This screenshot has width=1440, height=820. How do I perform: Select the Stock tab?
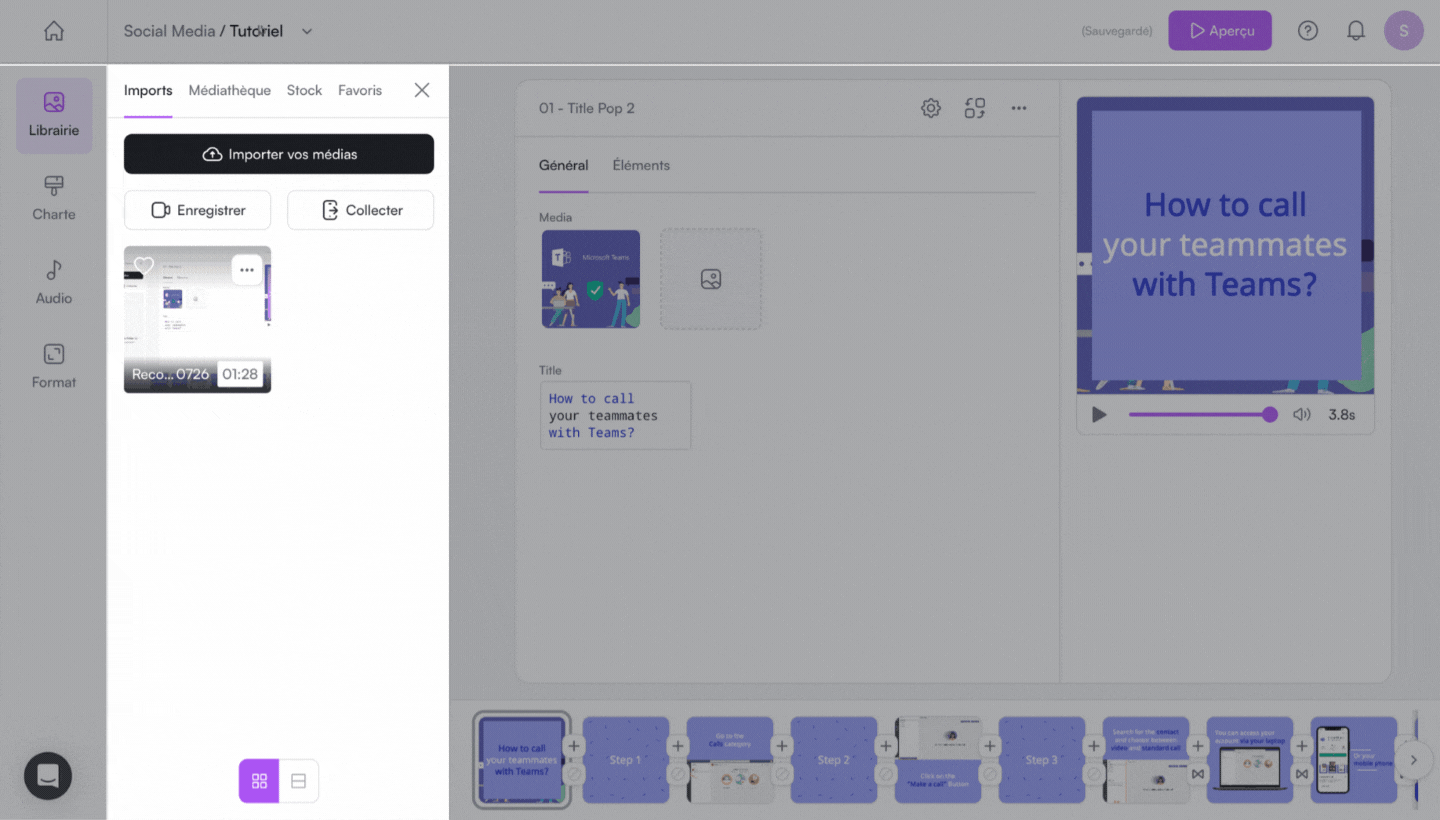pyautogui.click(x=304, y=90)
